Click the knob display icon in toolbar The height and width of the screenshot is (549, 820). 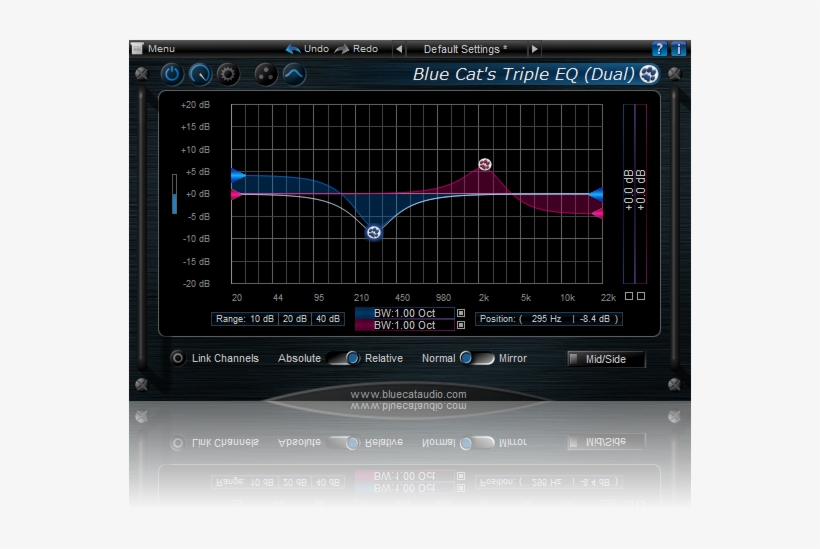200,74
